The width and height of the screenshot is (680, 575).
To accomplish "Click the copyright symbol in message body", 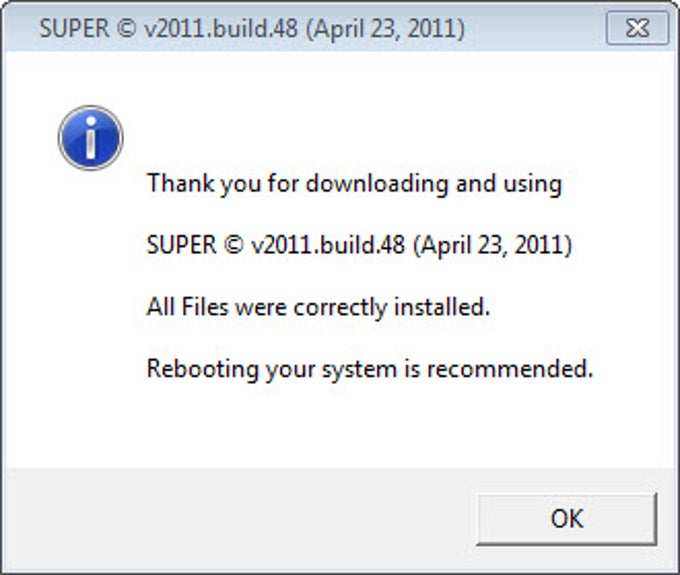I will click(x=234, y=245).
